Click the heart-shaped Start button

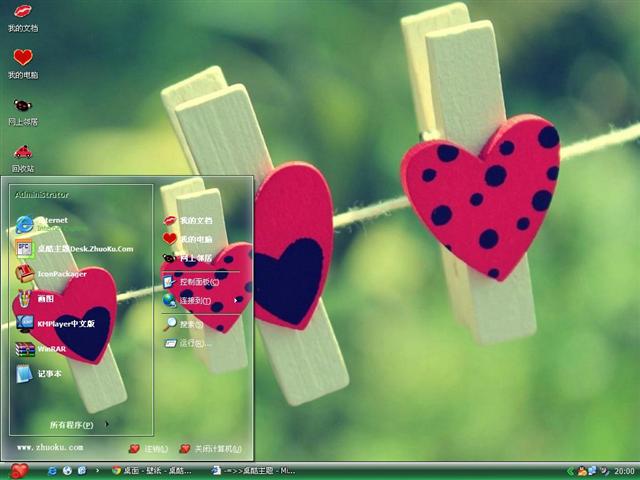pyautogui.click(x=18, y=470)
